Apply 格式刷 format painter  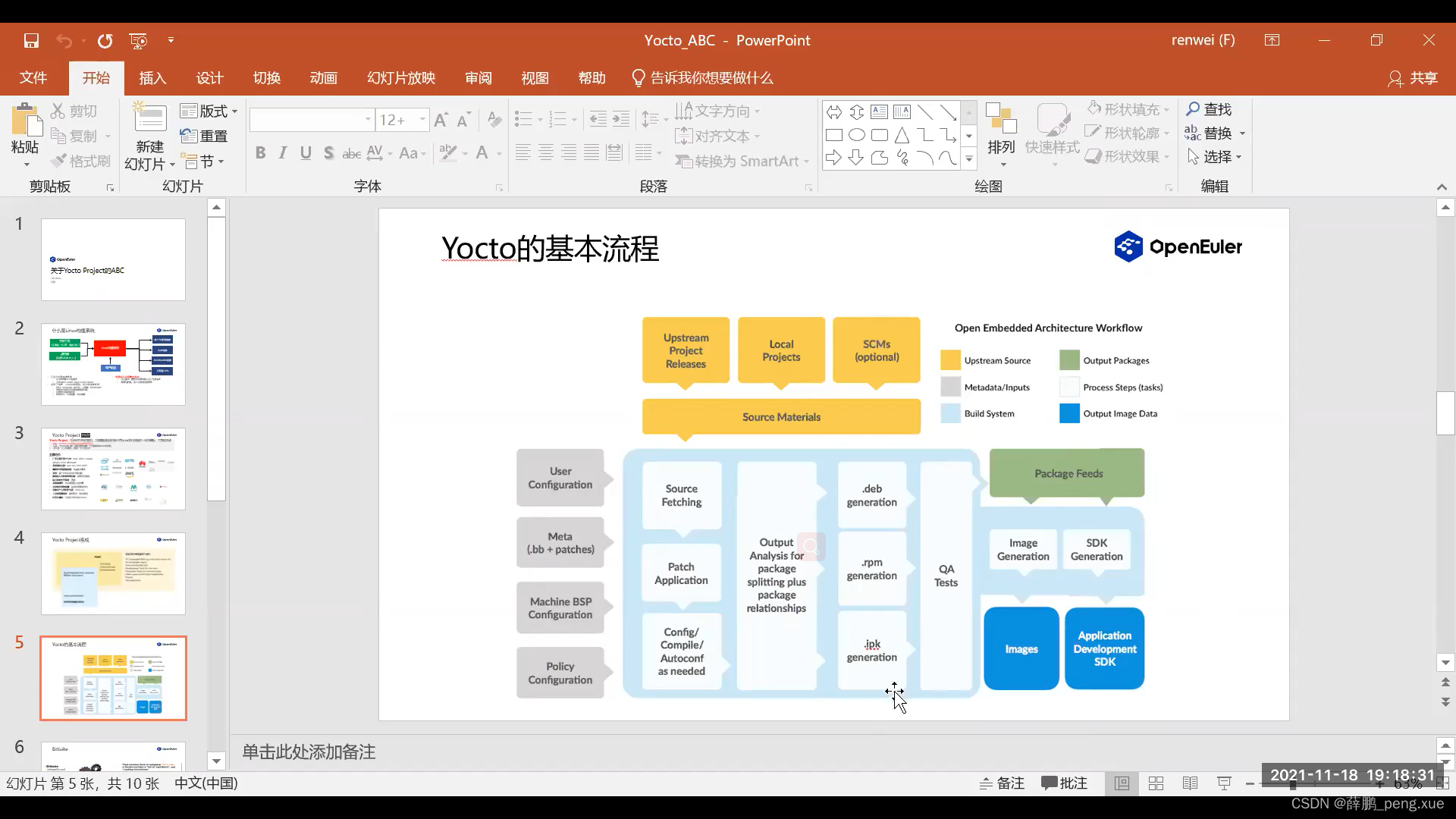(x=81, y=161)
